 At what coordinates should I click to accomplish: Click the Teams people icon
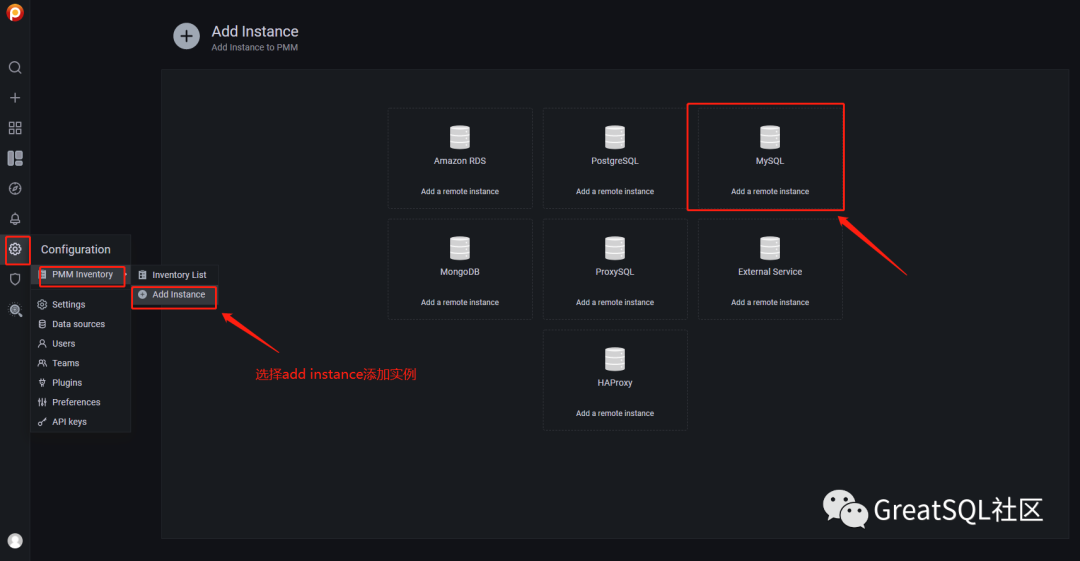coord(42,363)
